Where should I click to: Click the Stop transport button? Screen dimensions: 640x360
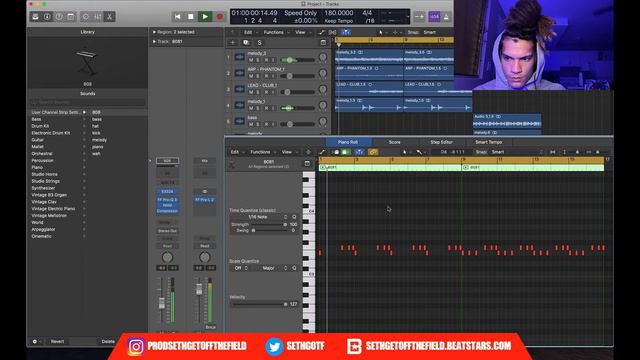pyautogui.click(x=191, y=17)
